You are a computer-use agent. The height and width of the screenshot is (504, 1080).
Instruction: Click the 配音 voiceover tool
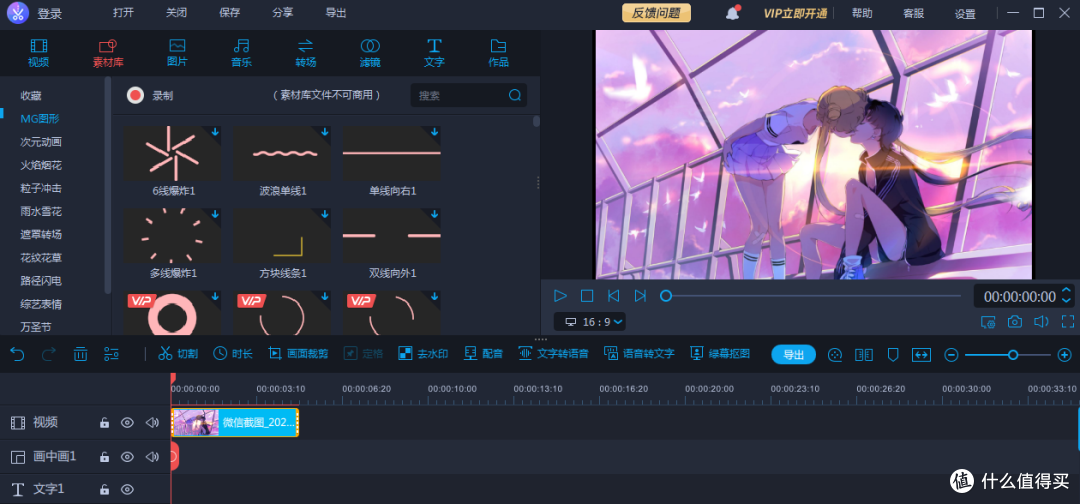click(x=484, y=354)
